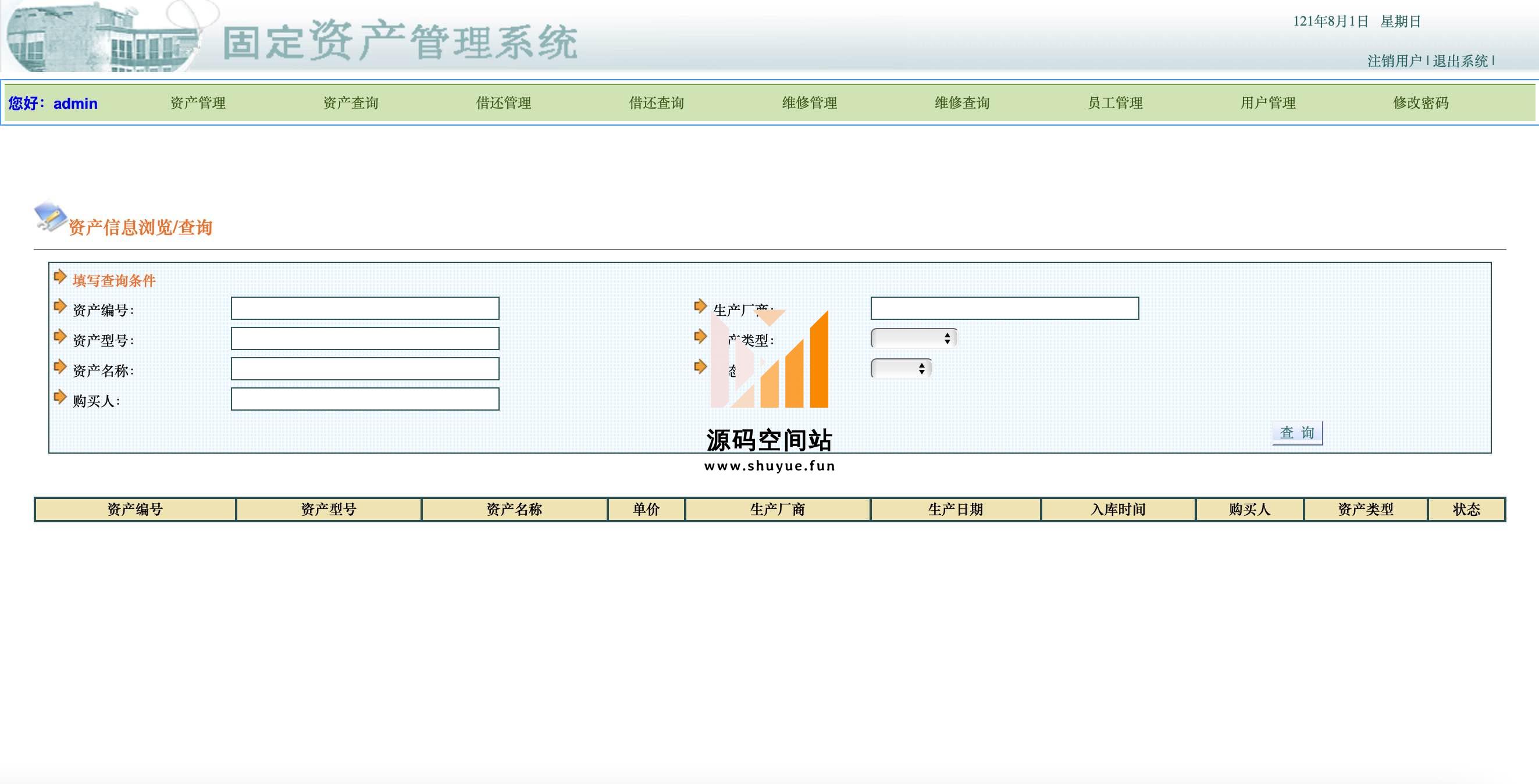Image resolution: width=1539 pixels, height=784 pixels.
Task: Open the 资产管理 menu
Action: [x=198, y=103]
